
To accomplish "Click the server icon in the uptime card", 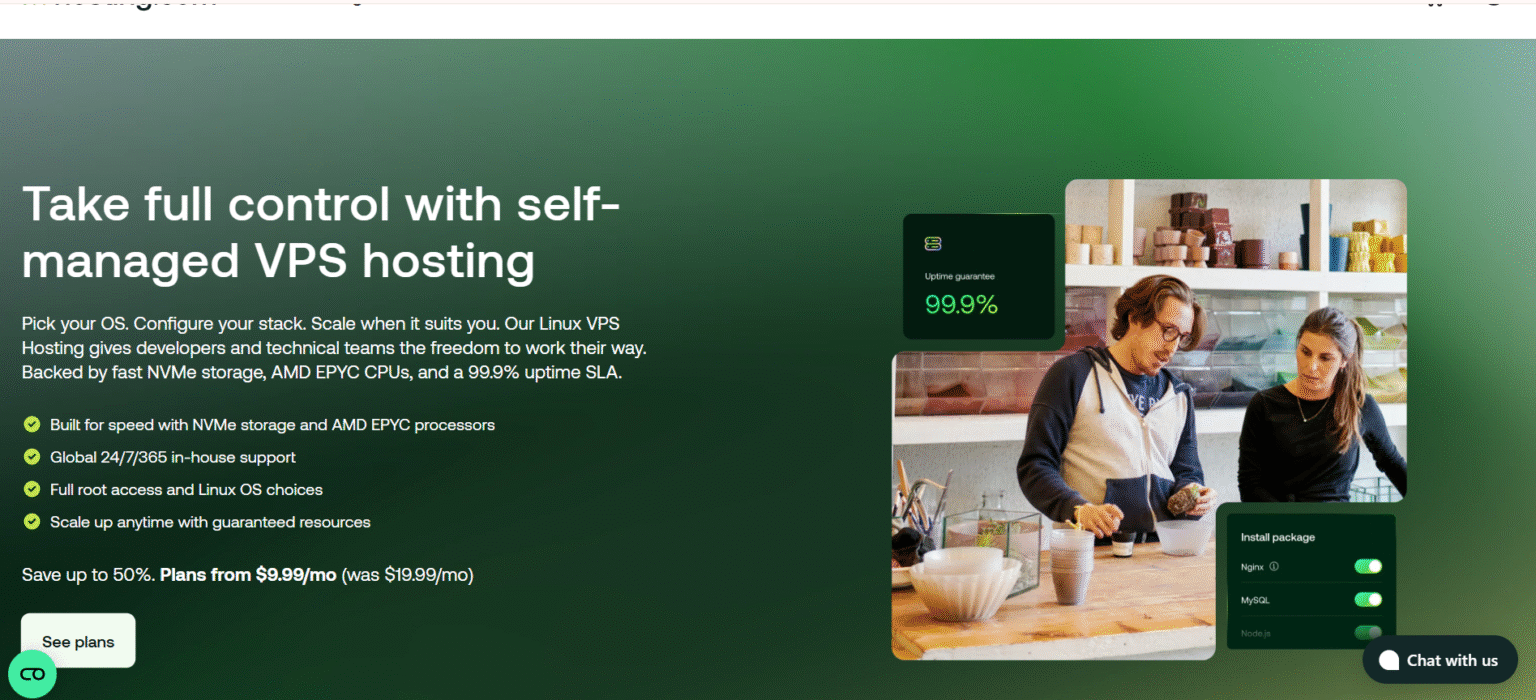I will point(933,243).
